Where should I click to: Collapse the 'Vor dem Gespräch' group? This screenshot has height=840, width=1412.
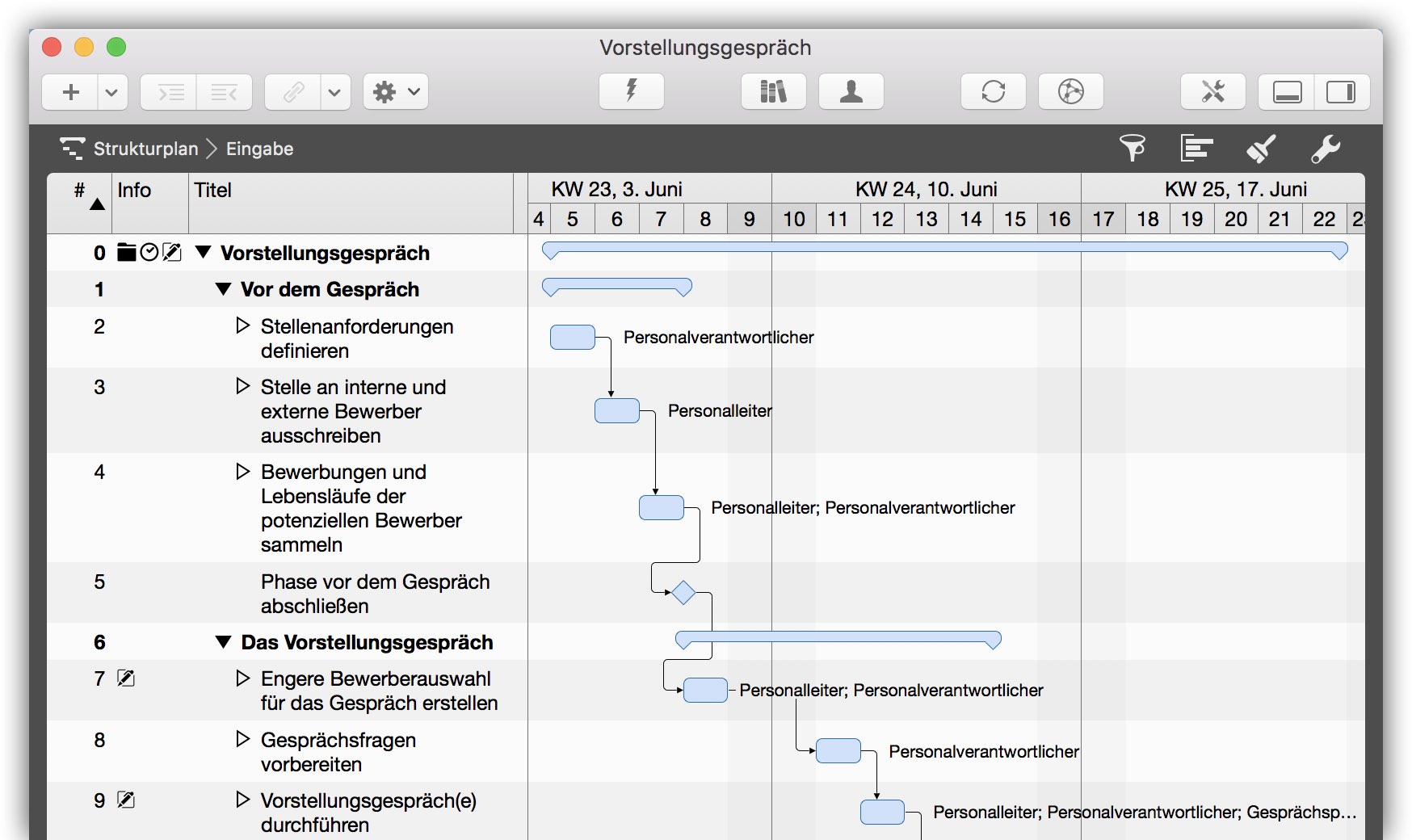224,289
